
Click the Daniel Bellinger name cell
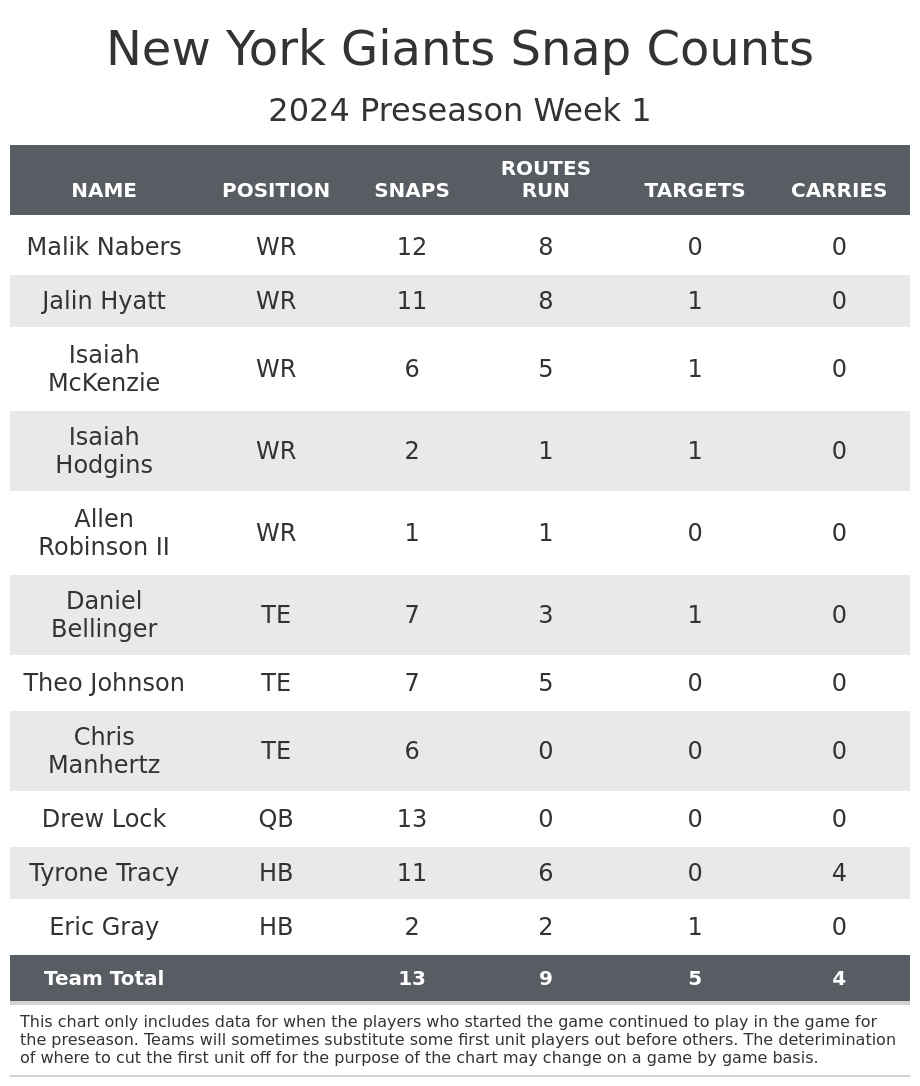(x=104, y=615)
